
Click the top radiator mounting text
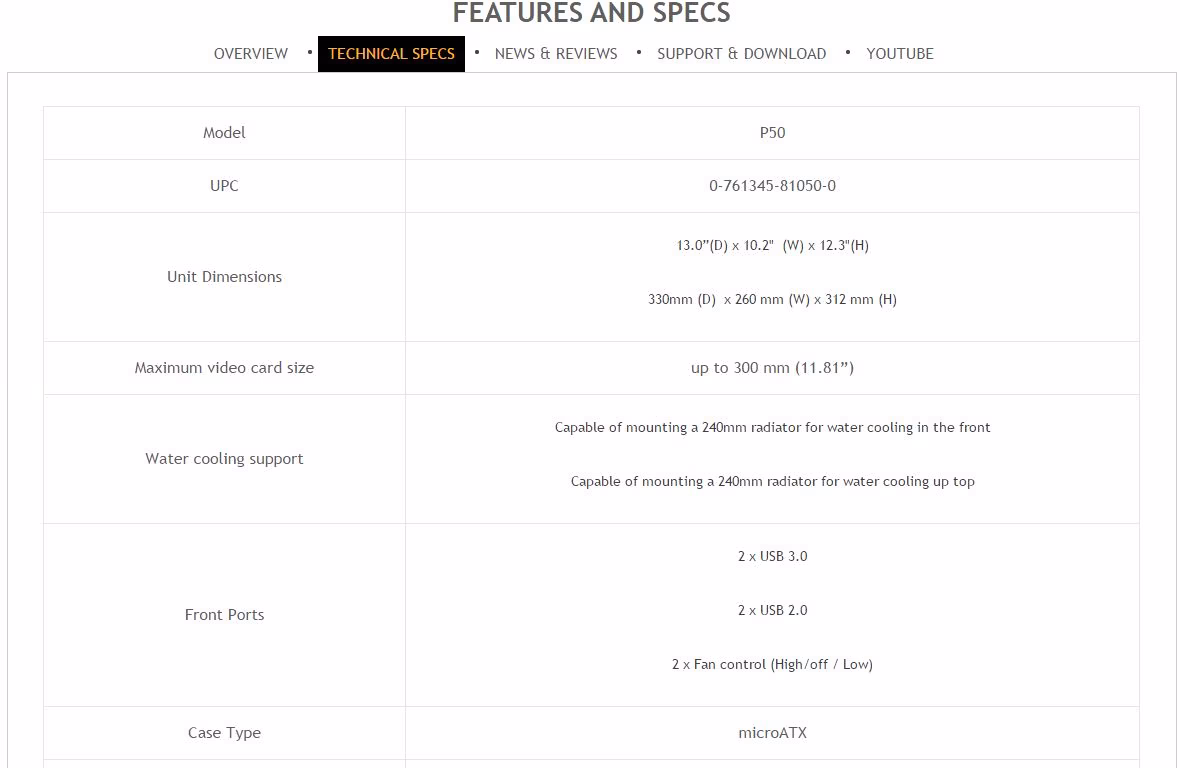point(772,481)
